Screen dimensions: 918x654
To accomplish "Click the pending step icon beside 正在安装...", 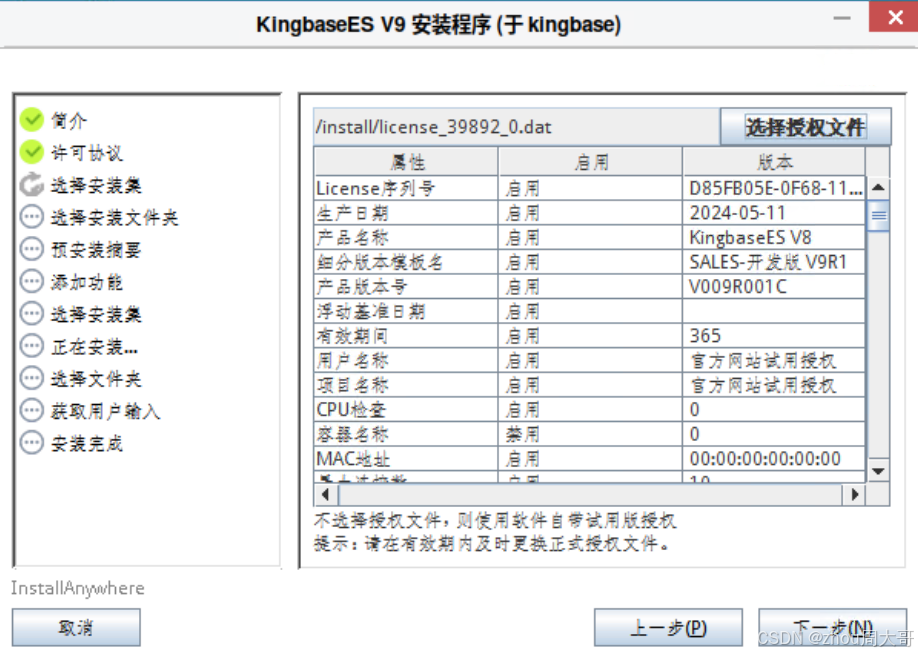I will pyautogui.click(x=32, y=345).
